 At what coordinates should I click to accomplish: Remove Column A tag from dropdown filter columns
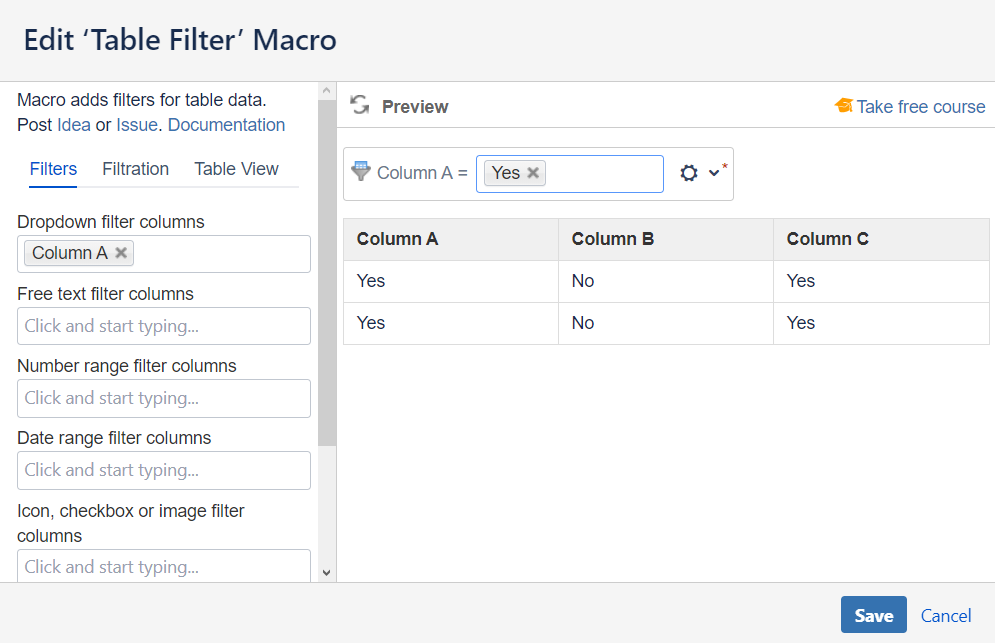[121, 253]
